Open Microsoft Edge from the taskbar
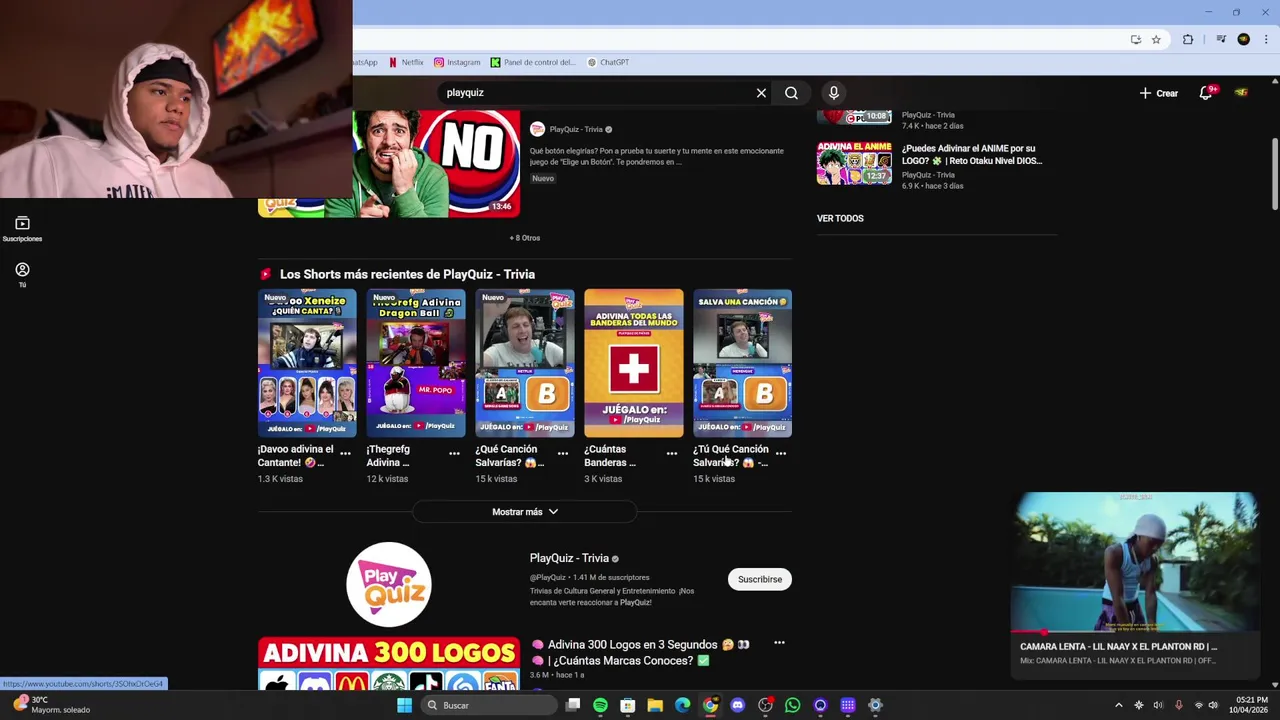1280x720 pixels. (x=682, y=705)
